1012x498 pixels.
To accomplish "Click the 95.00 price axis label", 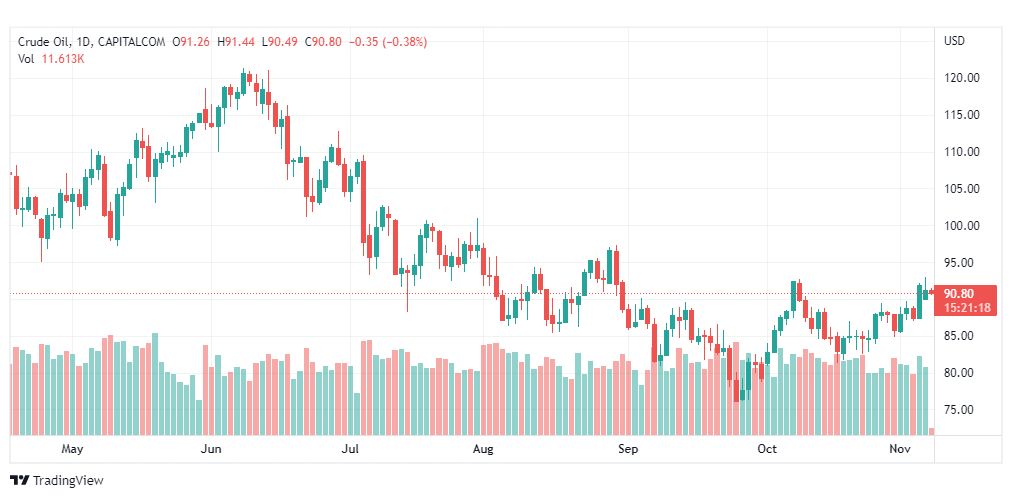I will coord(961,263).
